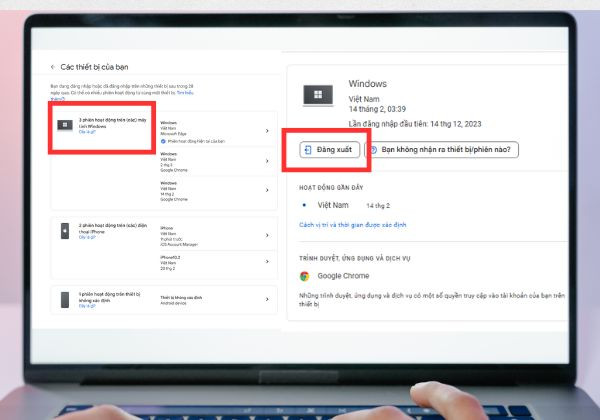Expand the Windows 14 thg 2 Chrome session chevron
Image resolution: width=600 pixels, height=420 pixels.
coord(267,190)
